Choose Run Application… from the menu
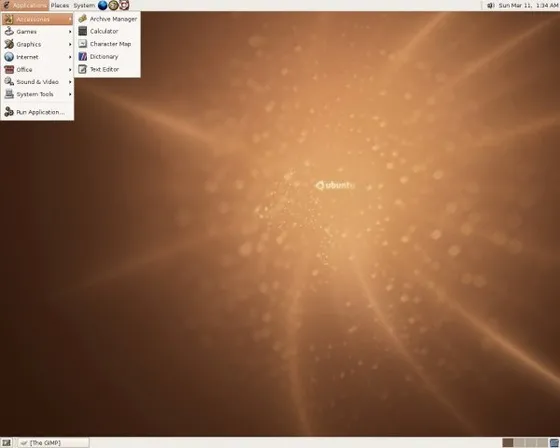 tap(37, 112)
